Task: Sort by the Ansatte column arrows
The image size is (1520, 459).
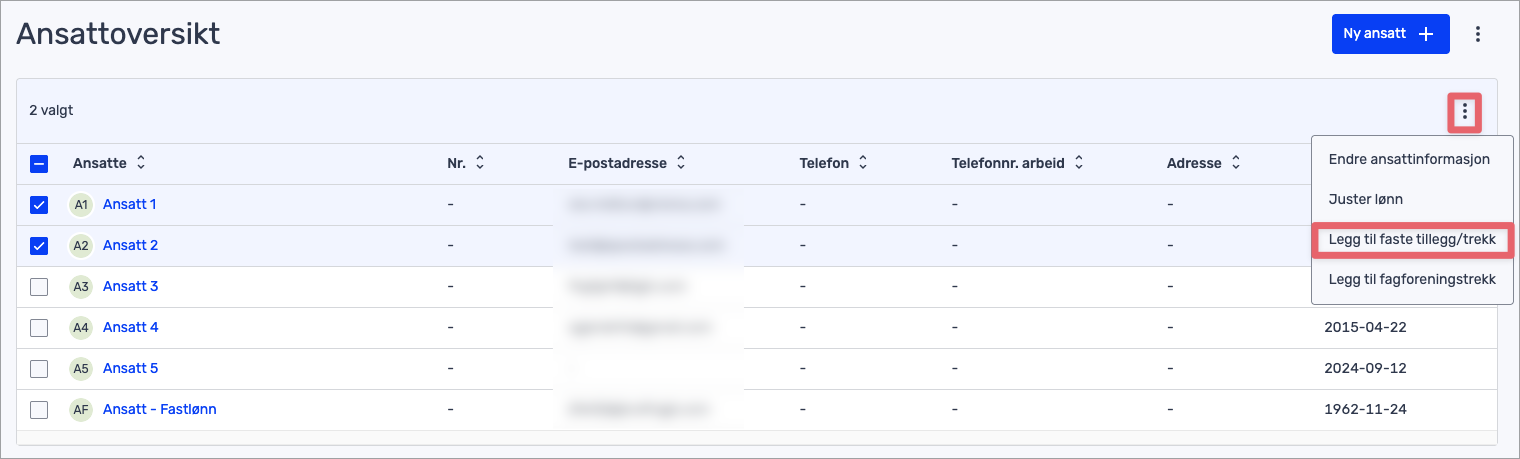Action: coord(141,163)
